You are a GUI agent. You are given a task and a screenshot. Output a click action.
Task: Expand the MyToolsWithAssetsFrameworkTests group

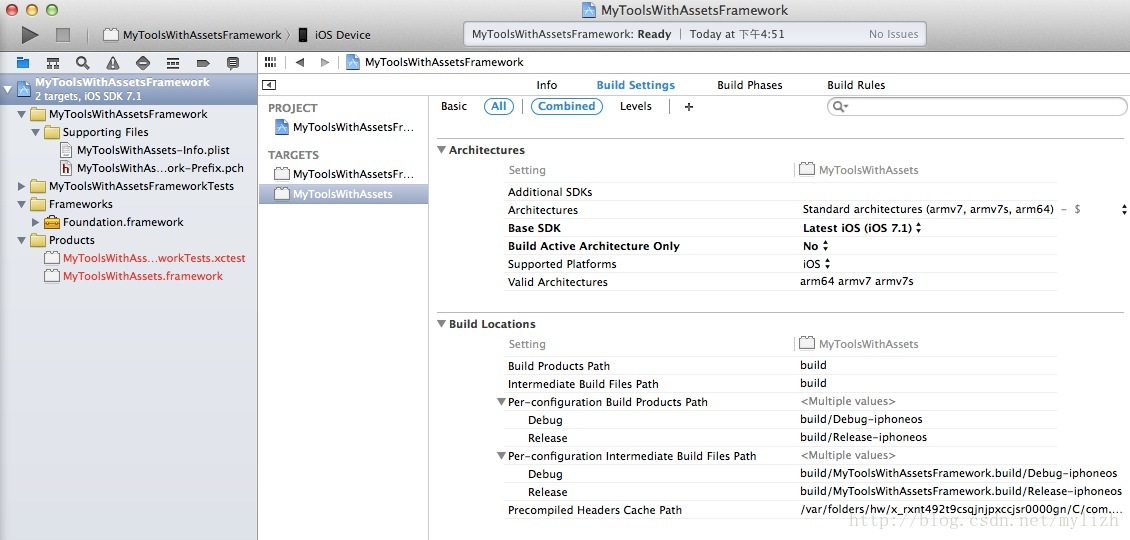22,186
